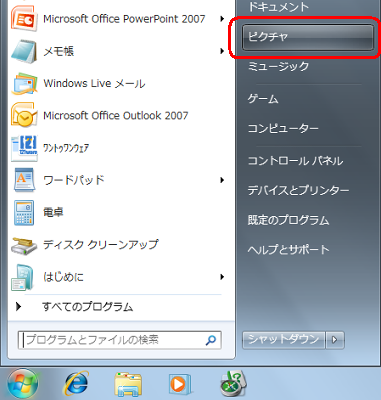Open the ピクチャ folder

click(307, 37)
